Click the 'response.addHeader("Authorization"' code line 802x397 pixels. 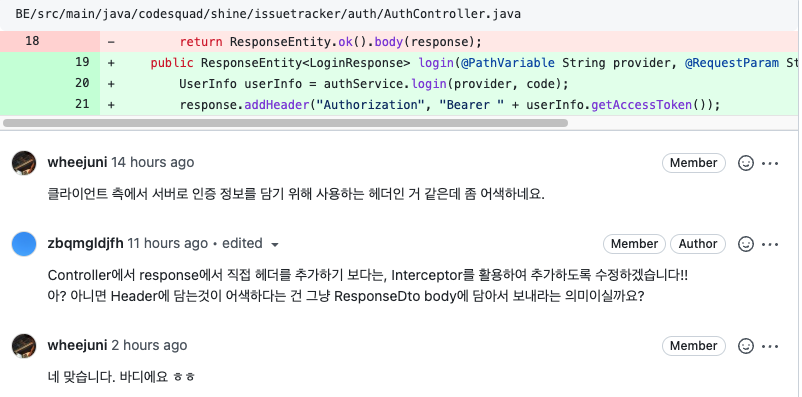coord(450,105)
